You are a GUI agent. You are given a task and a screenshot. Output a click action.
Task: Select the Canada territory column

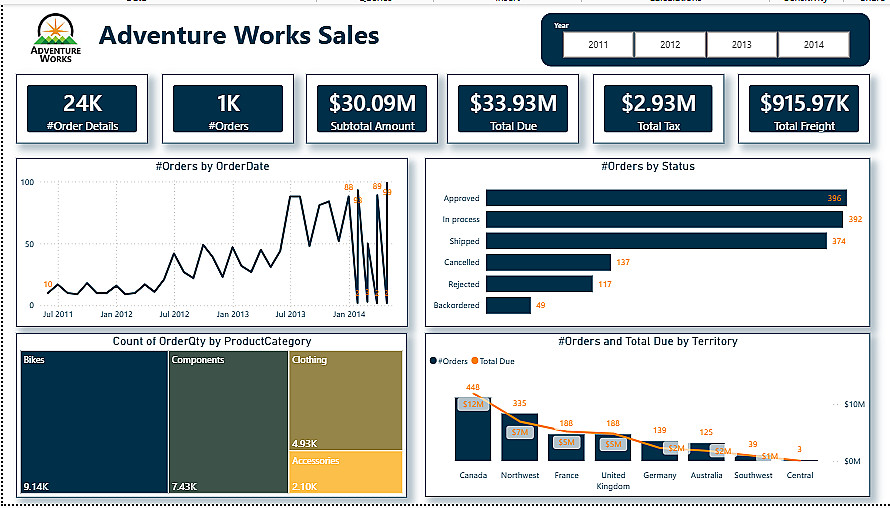473,429
